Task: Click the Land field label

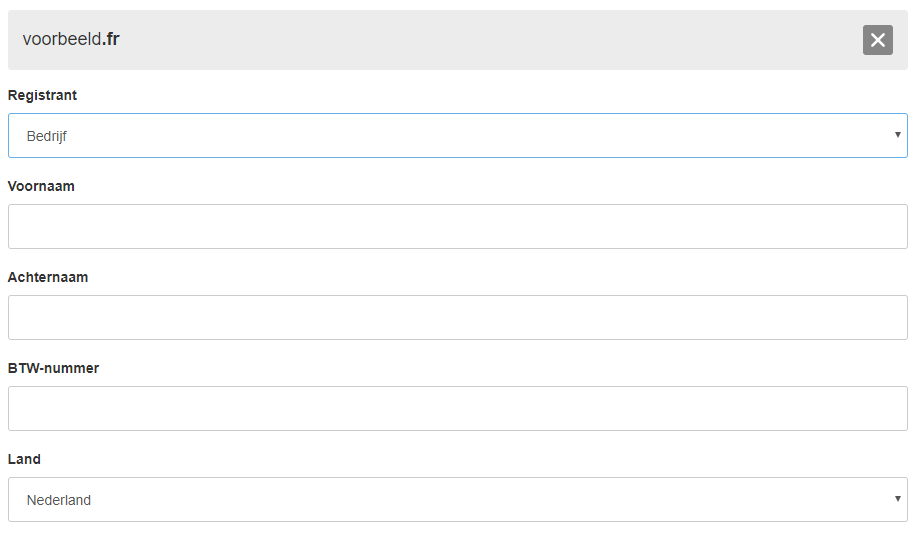Action: pos(24,459)
